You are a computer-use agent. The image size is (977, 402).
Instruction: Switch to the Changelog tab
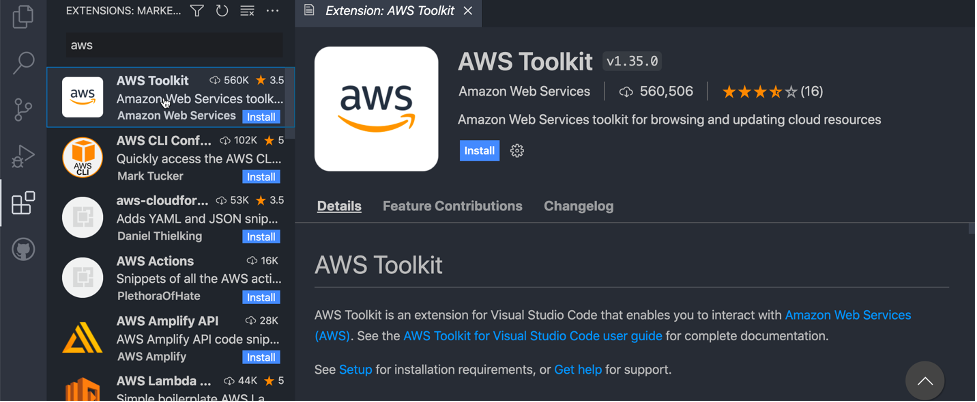click(x=578, y=206)
